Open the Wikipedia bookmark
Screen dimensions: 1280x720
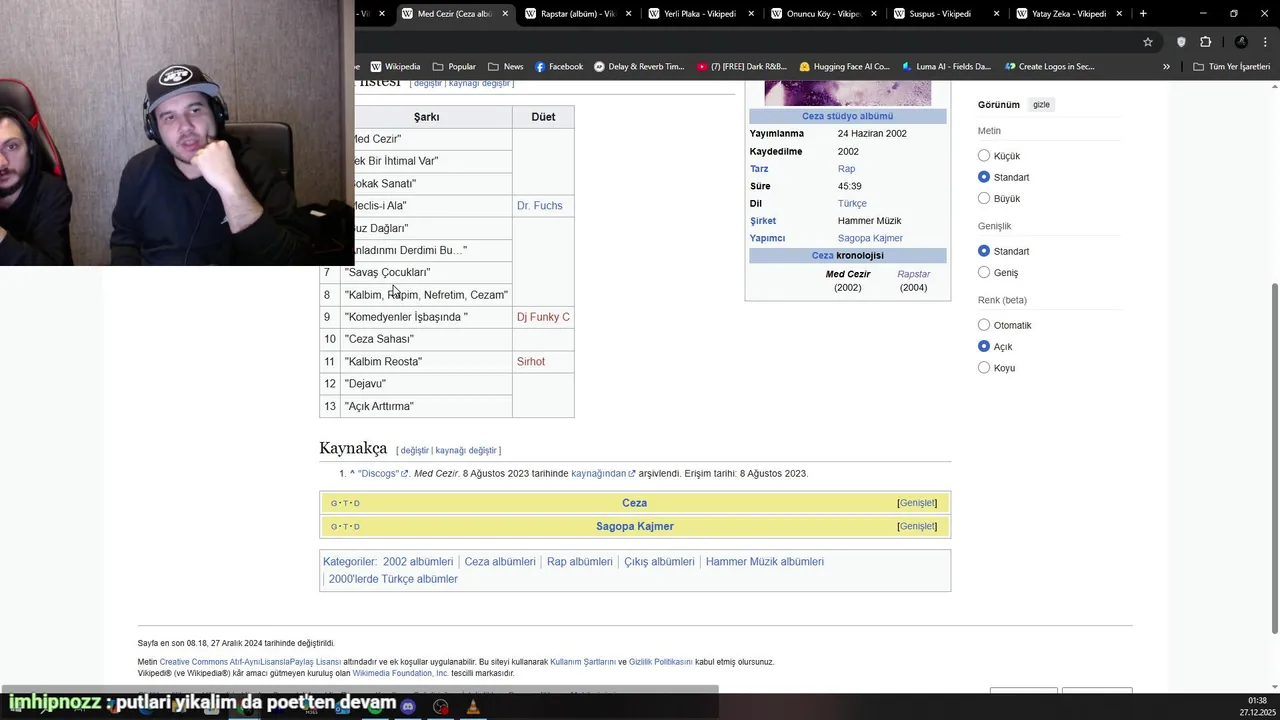(x=394, y=67)
